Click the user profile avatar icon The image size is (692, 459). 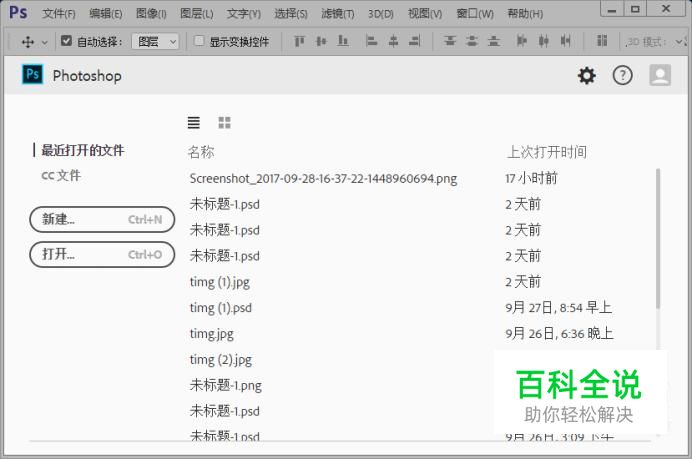[x=660, y=75]
